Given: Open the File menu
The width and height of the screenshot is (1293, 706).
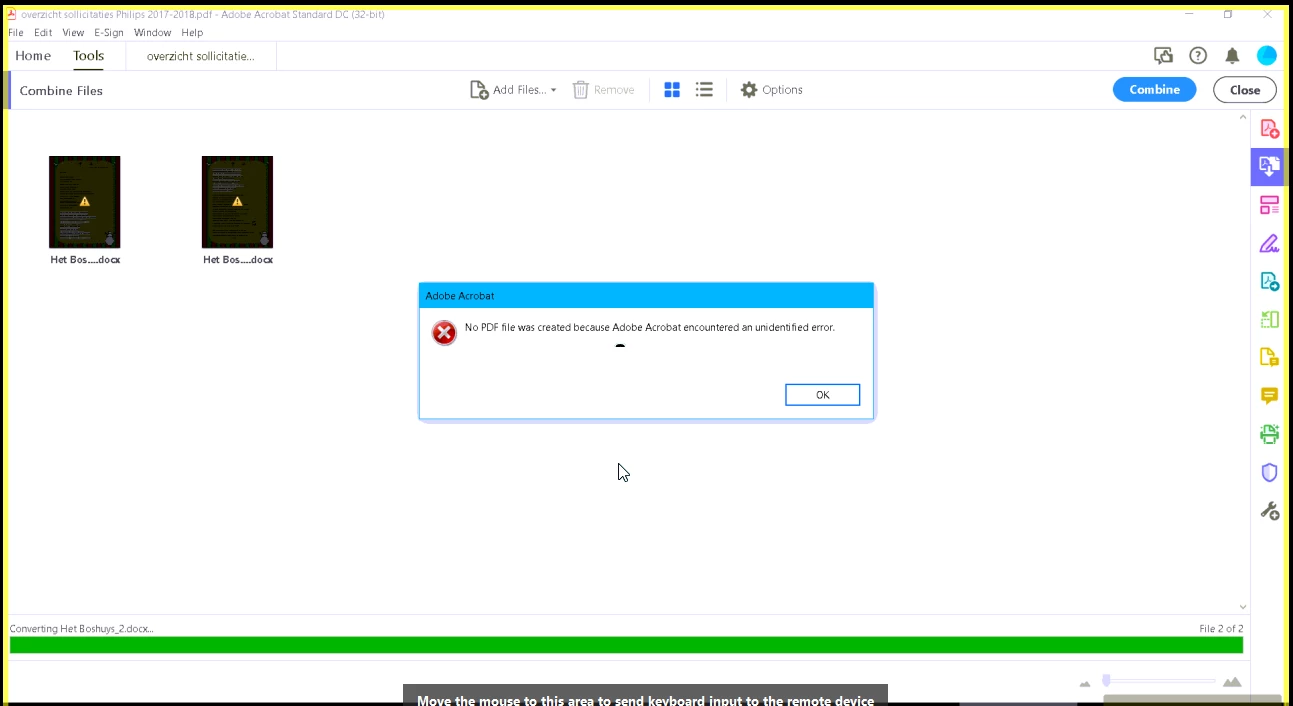Looking at the screenshot, I should point(16,33).
